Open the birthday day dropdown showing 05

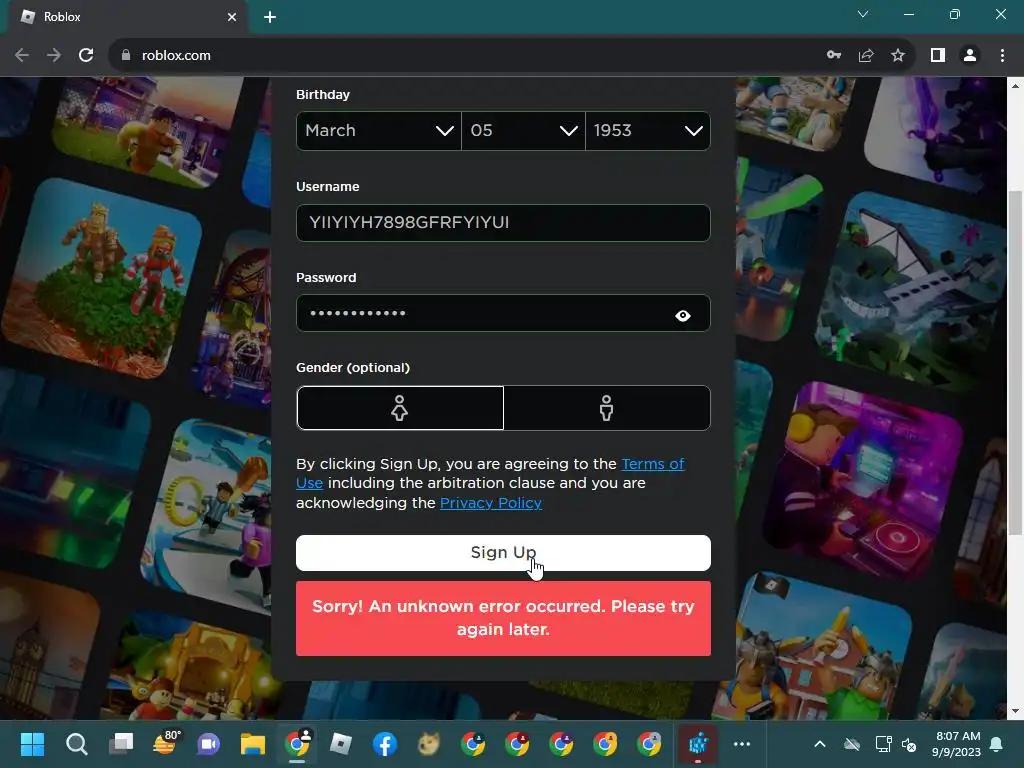523,131
